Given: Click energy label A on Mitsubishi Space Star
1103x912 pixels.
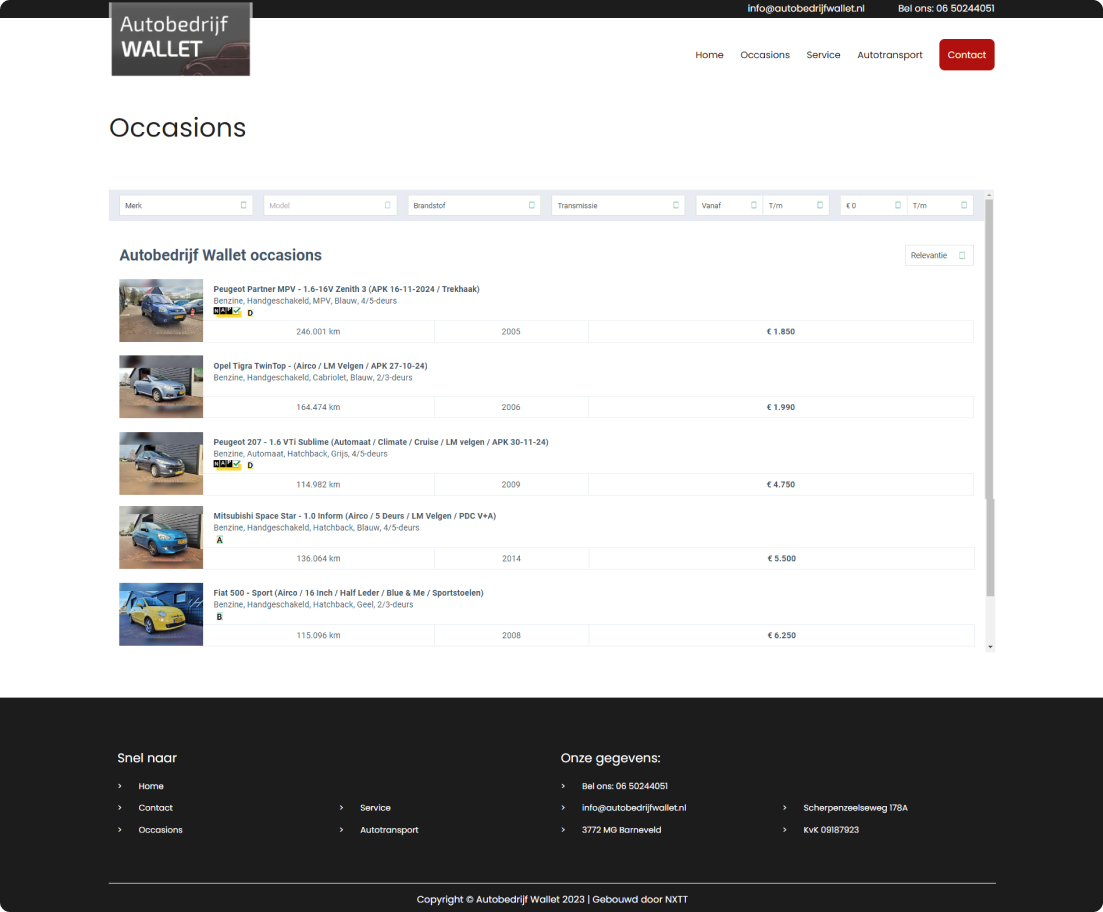Looking at the screenshot, I should pos(219,540).
